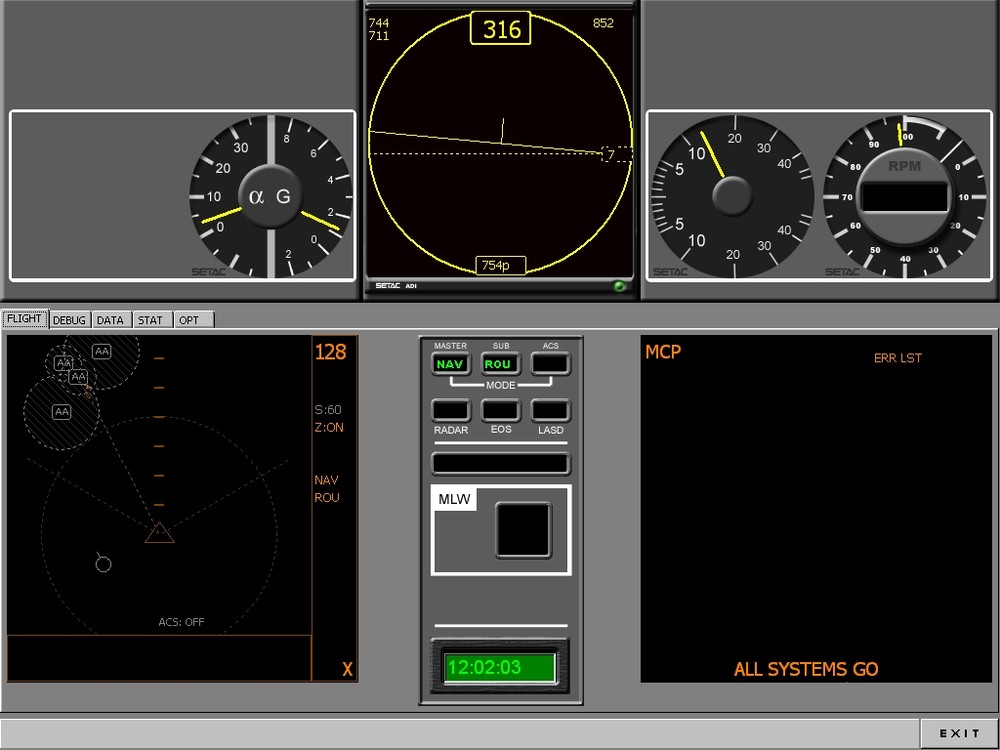Image resolution: width=1000 pixels, height=750 pixels.
Task: Click the black MLW warning button
Action: click(524, 530)
